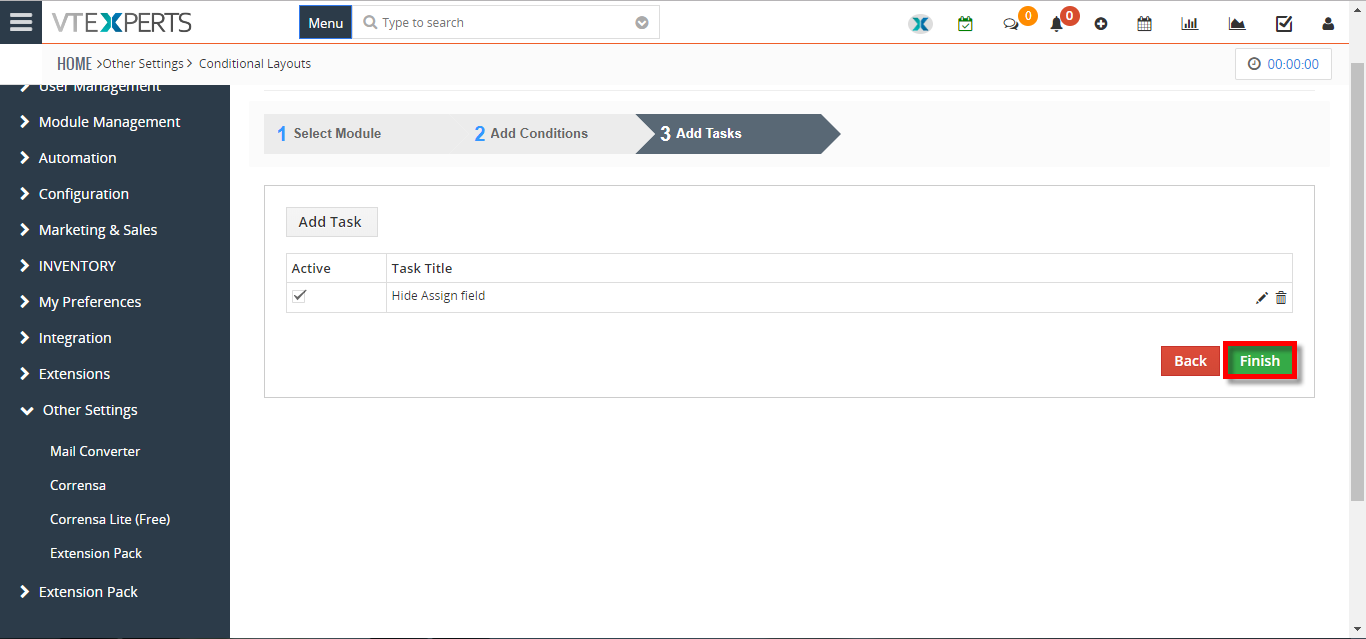The width and height of the screenshot is (1366, 639).
Task: Click the search magnifier icon
Action: tap(370, 22)
